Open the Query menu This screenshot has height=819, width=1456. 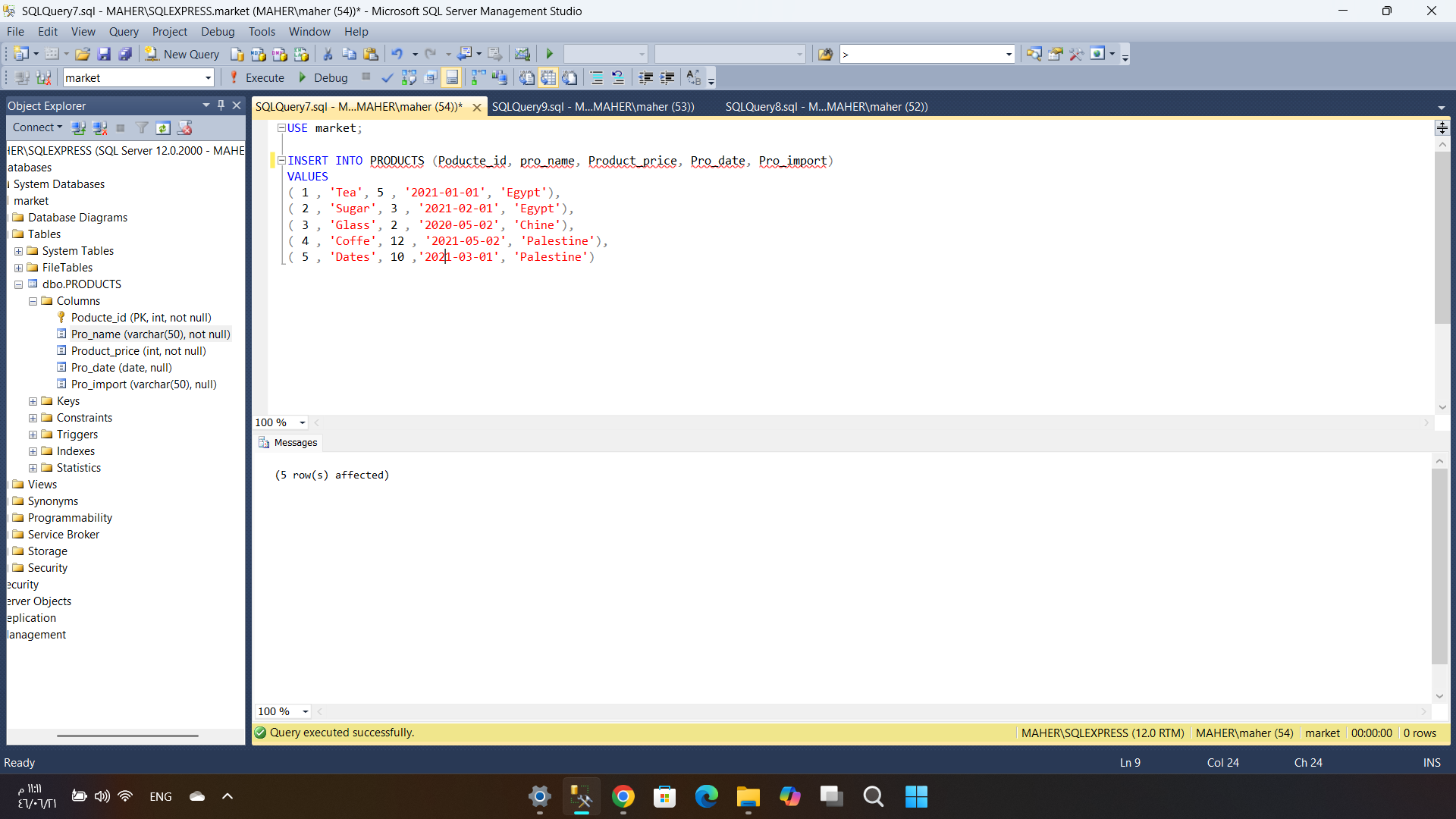[124, 31]
